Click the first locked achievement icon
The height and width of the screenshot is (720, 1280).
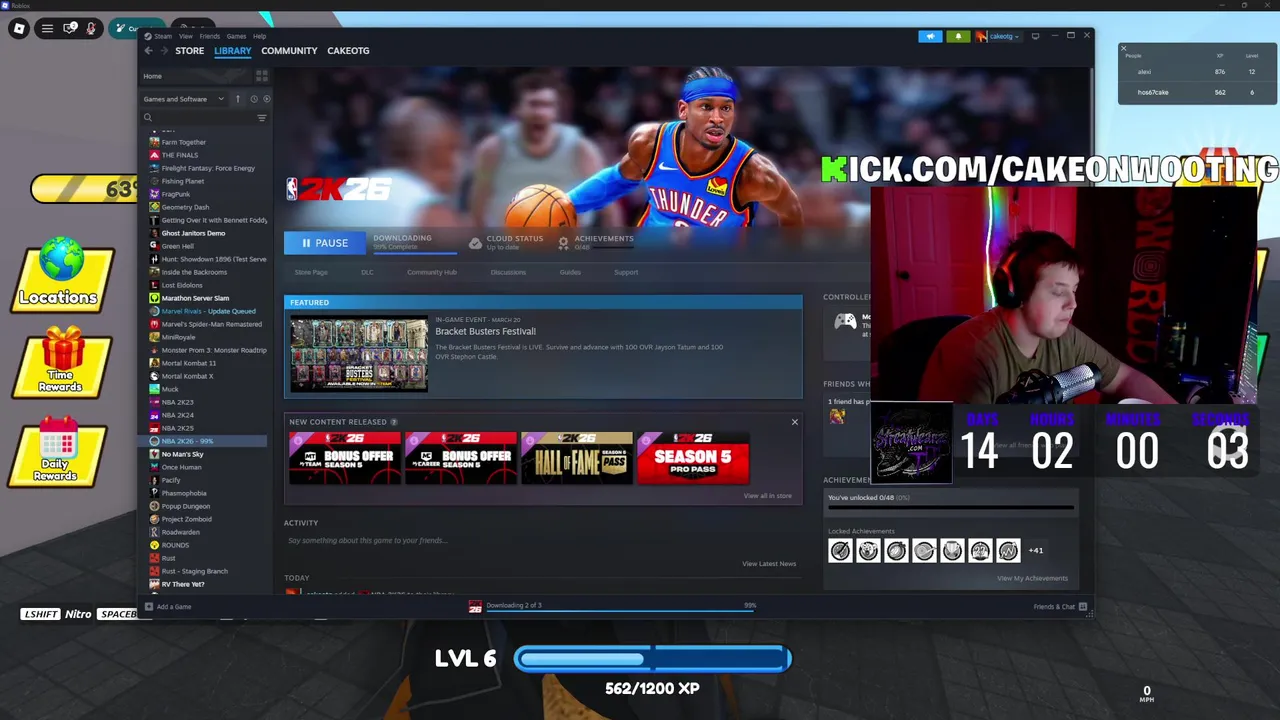click(x=840, y=550)
